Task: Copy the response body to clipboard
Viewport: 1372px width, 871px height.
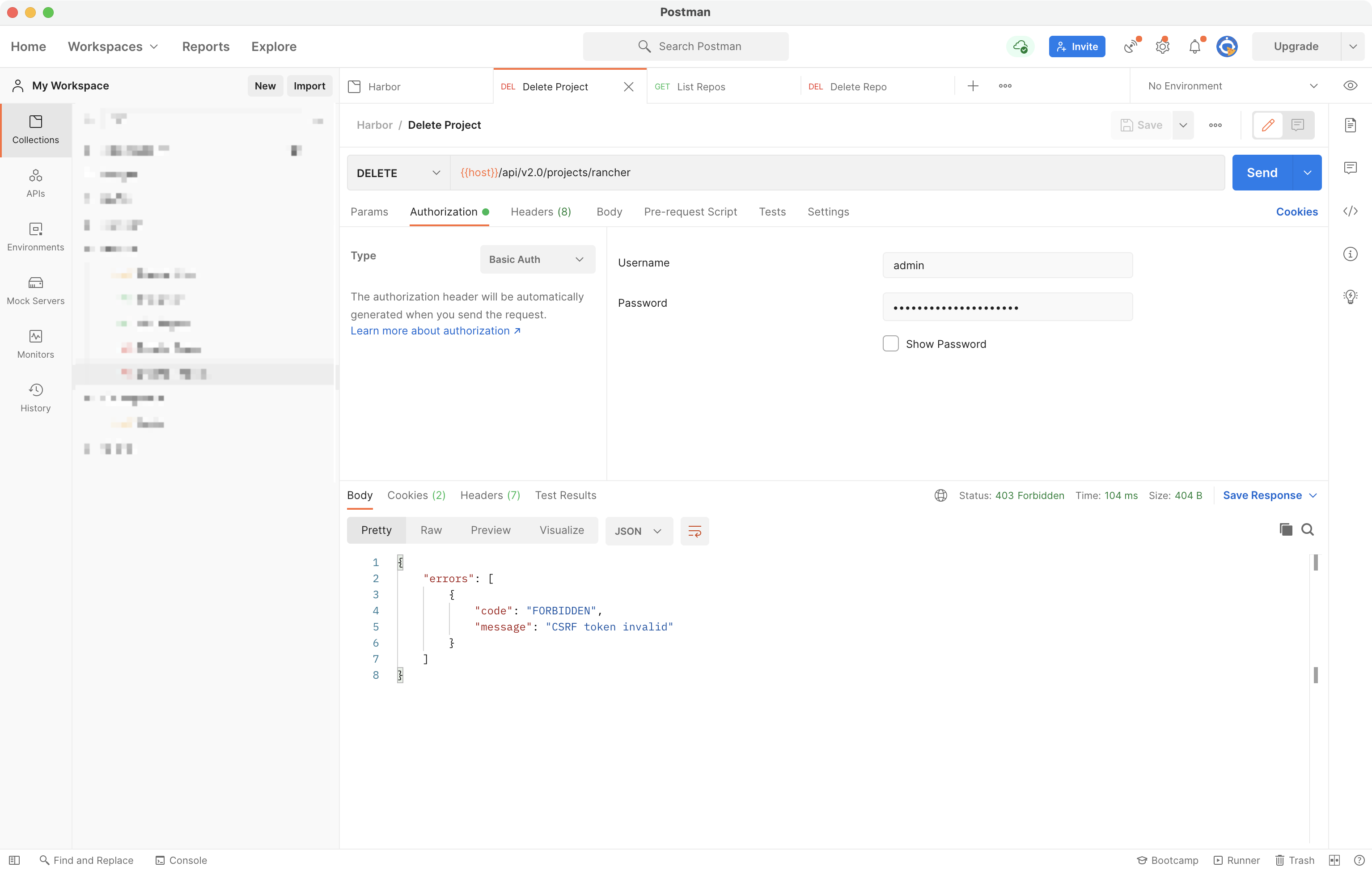Action: [x=1285, y=530]
